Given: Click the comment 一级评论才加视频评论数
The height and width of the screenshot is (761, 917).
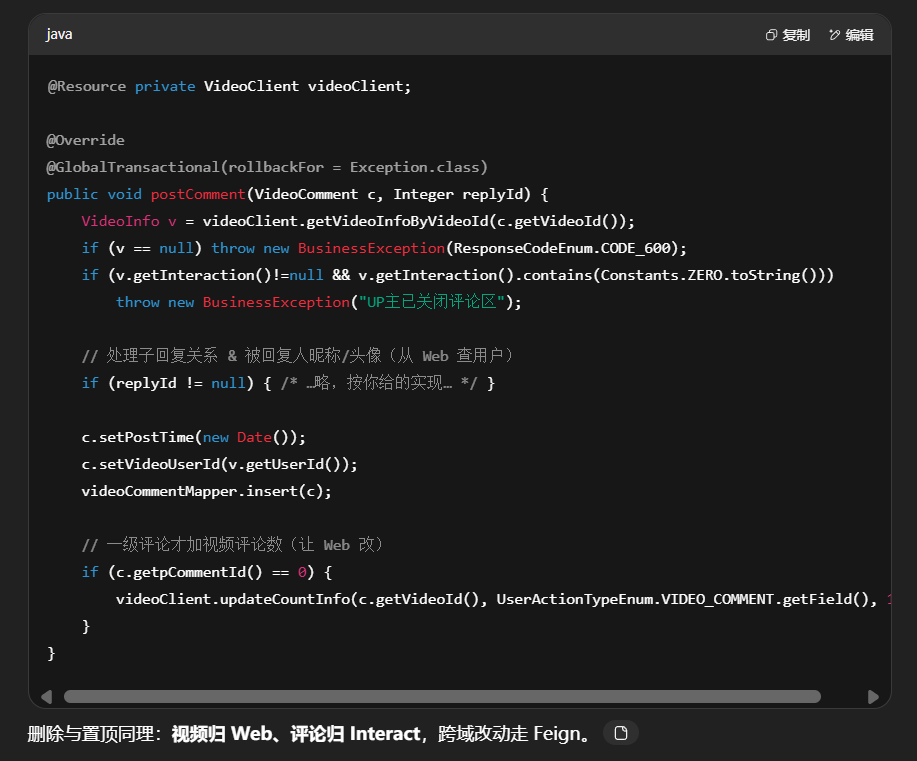Looking at the screenshot, I should tap(232, 545).
